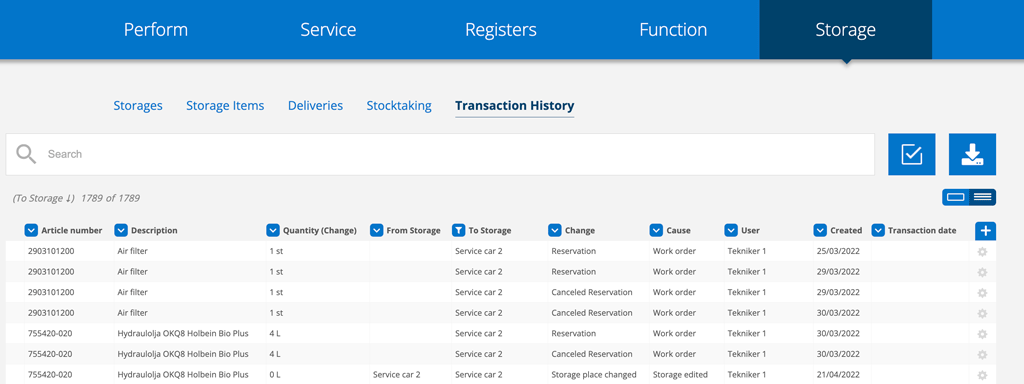Switch to compact single-row view toggle
Image resolution: width=1024 pixels, height=384 pixels.
tap(955, 197)
